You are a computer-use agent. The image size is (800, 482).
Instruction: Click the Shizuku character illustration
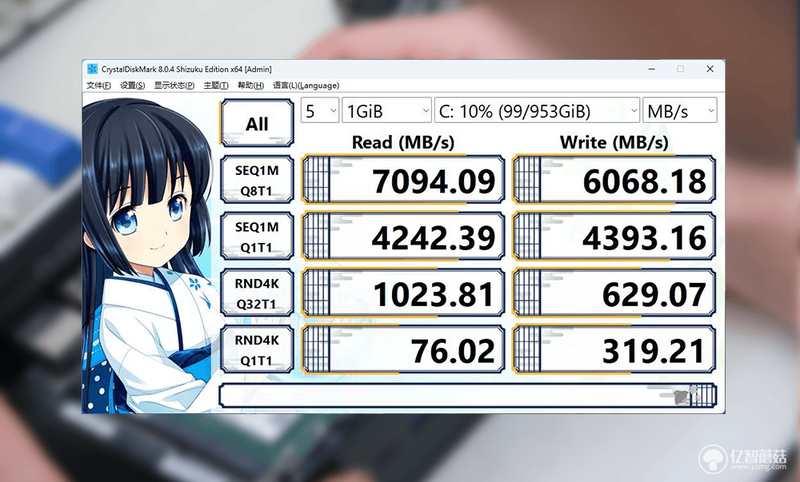point(151,253)
